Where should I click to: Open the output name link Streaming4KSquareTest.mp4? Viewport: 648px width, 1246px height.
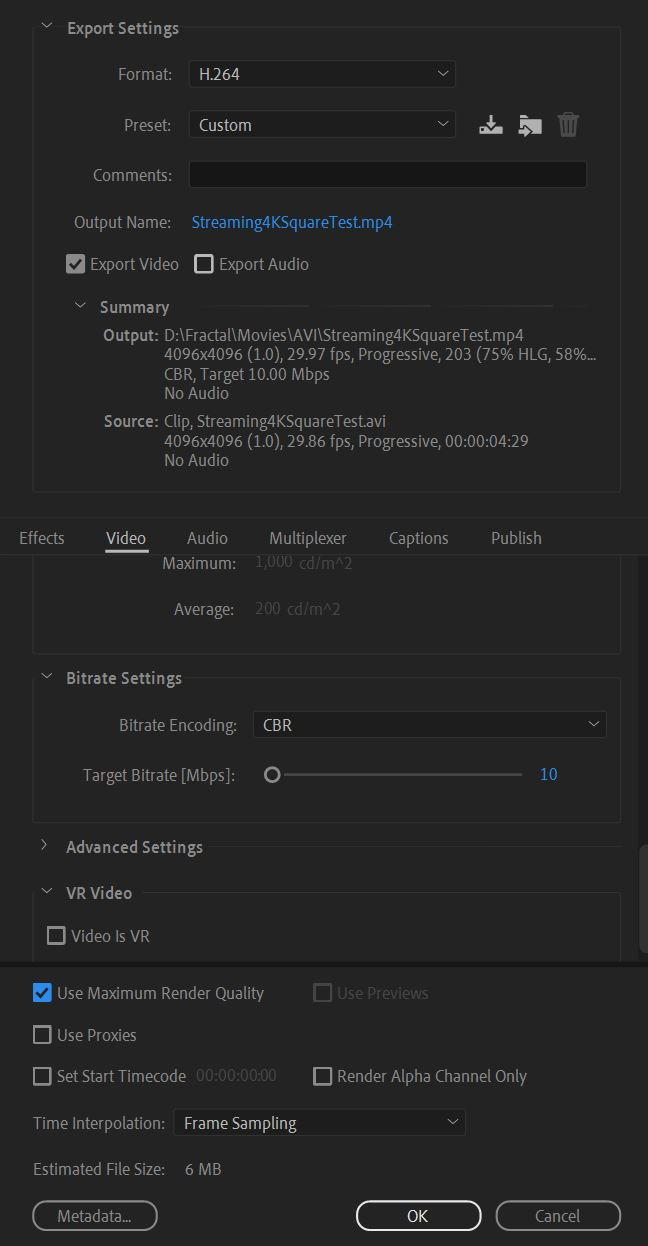point(291,222)
